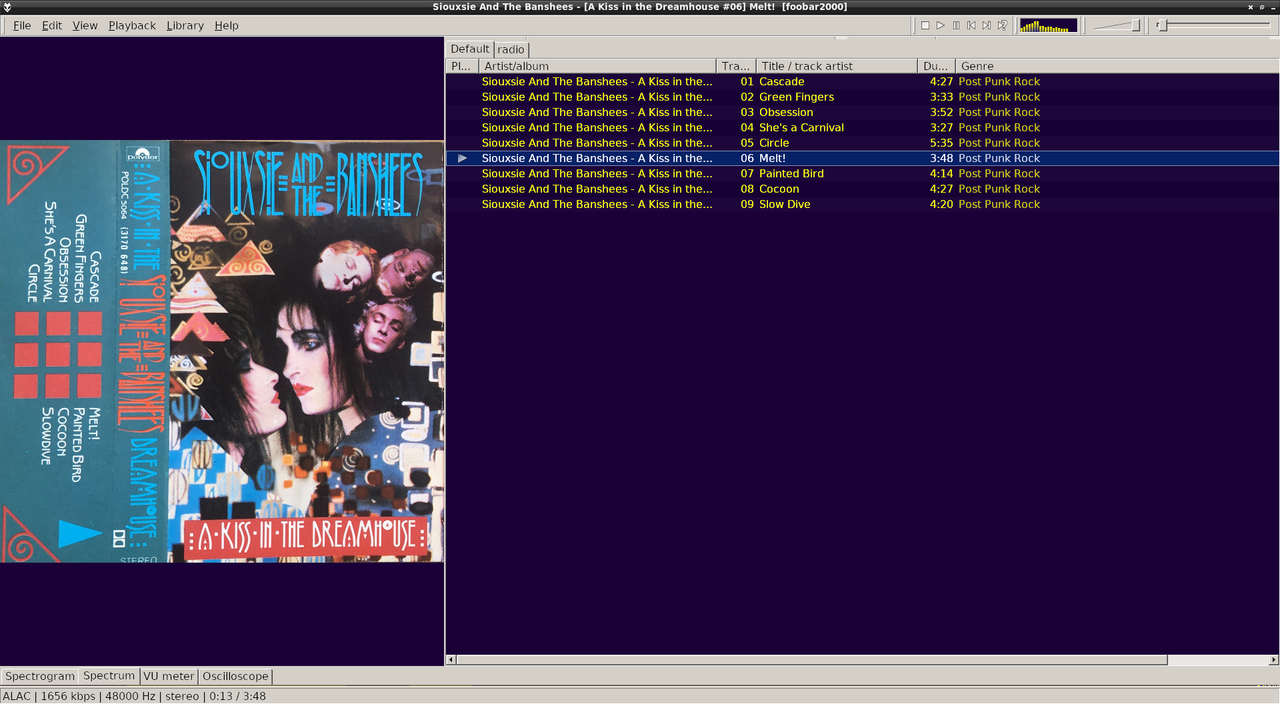Select track 01 Cascade
Image resolution: width=1280 pixels, height=704 pixels.
(x=862, y=82)
